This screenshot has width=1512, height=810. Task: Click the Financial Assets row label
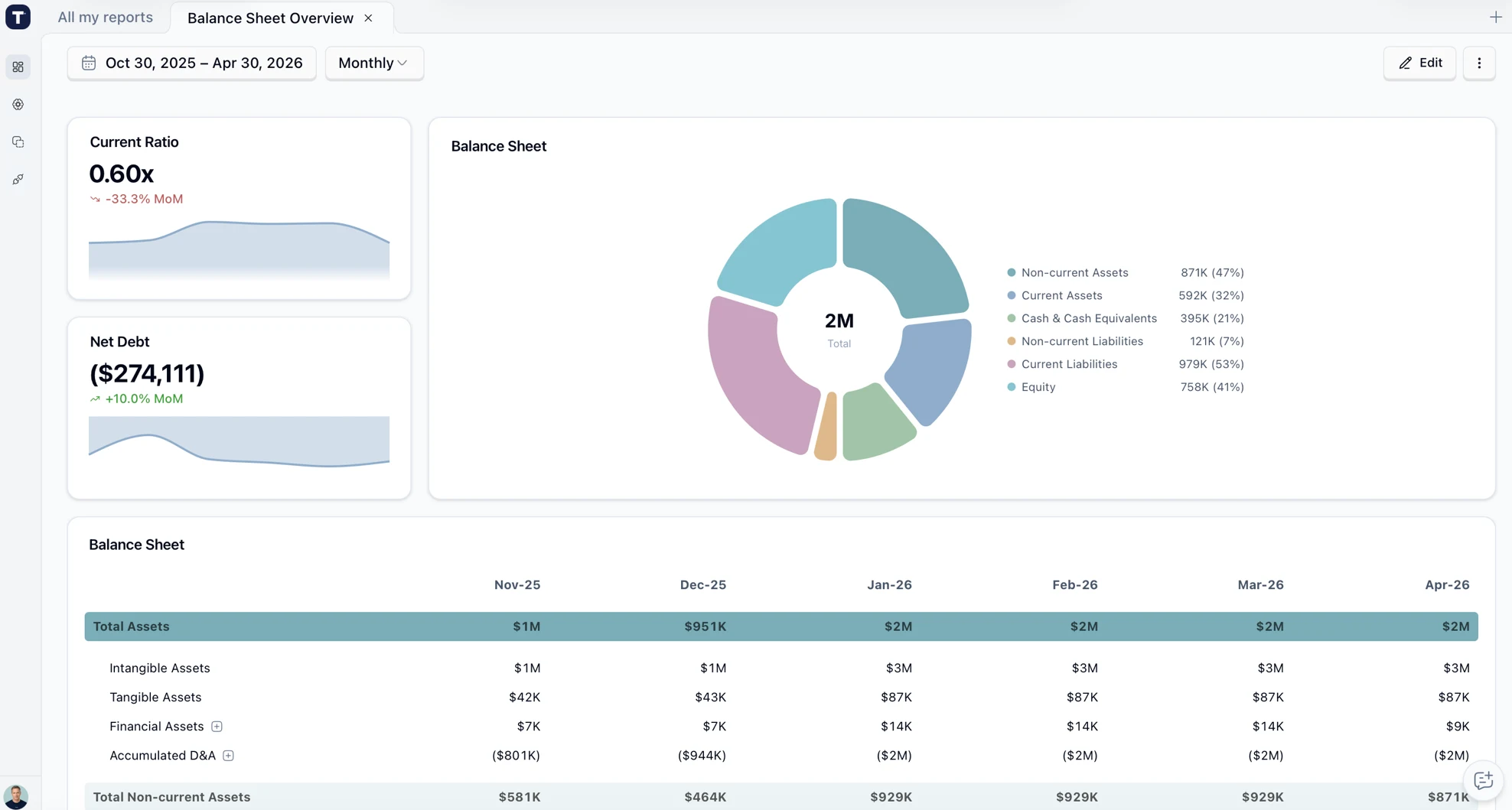(x=157, y=727)
